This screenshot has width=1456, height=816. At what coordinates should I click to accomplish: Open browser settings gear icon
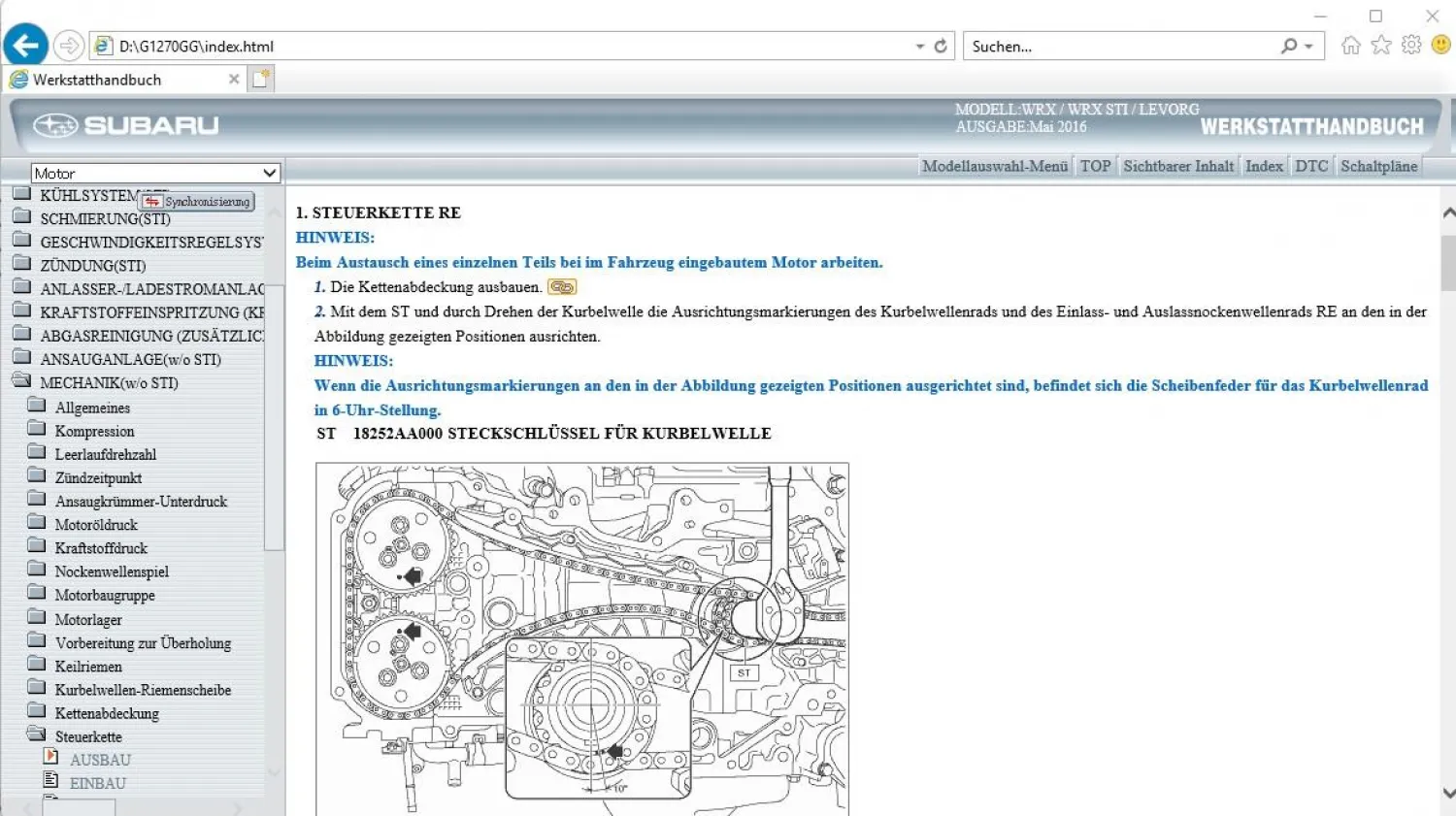point(1411,46)
